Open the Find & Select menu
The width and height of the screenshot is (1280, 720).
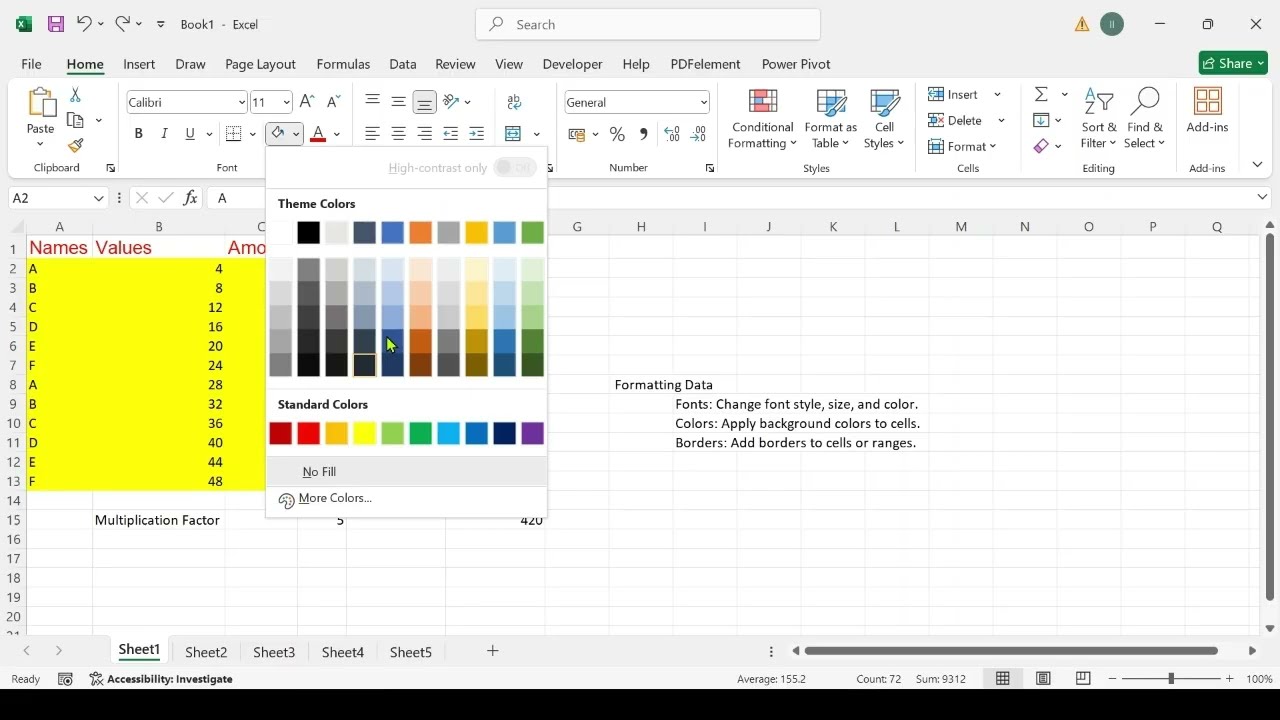tap(1145, 120)
